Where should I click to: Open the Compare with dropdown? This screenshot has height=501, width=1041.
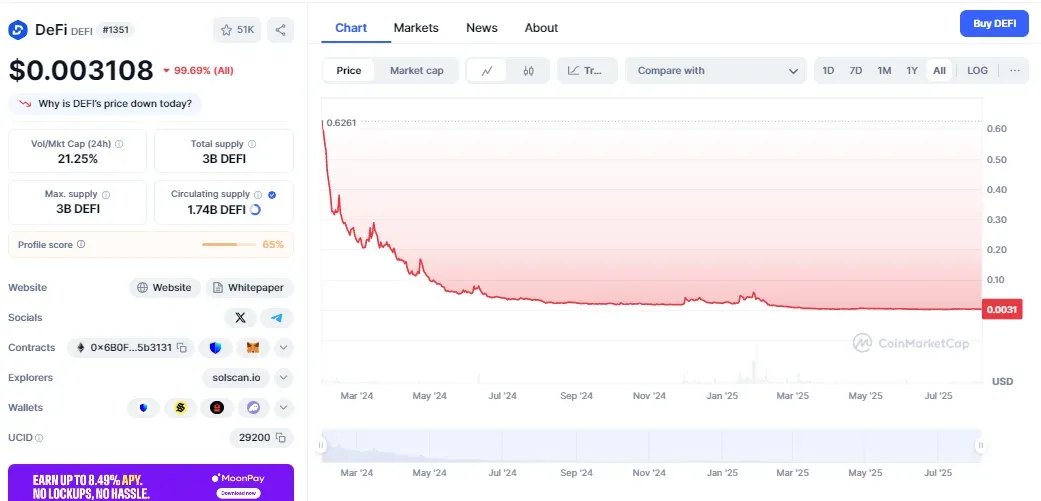click(716, 71)
